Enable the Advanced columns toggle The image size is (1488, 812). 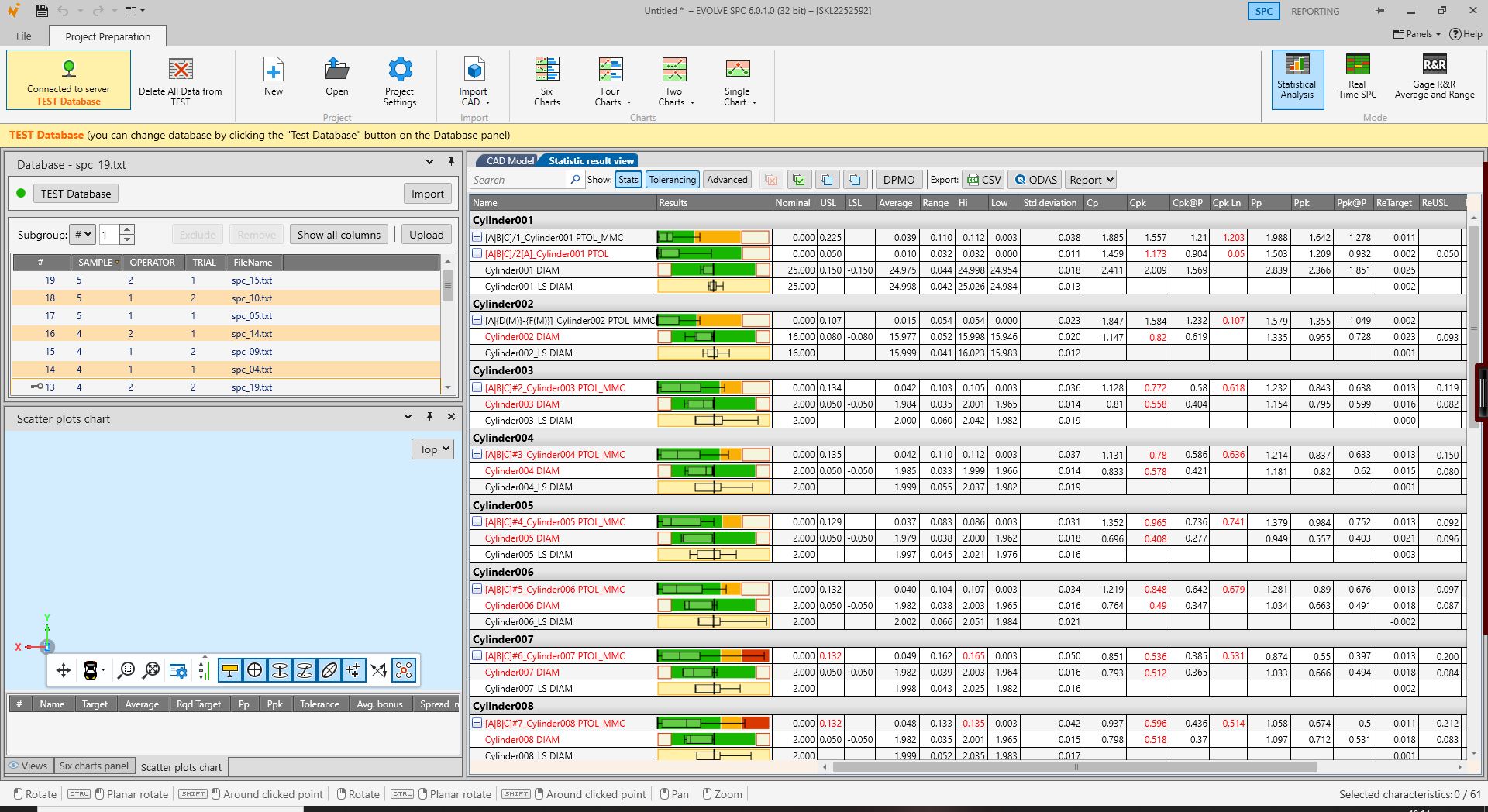(x=727, y=180)
